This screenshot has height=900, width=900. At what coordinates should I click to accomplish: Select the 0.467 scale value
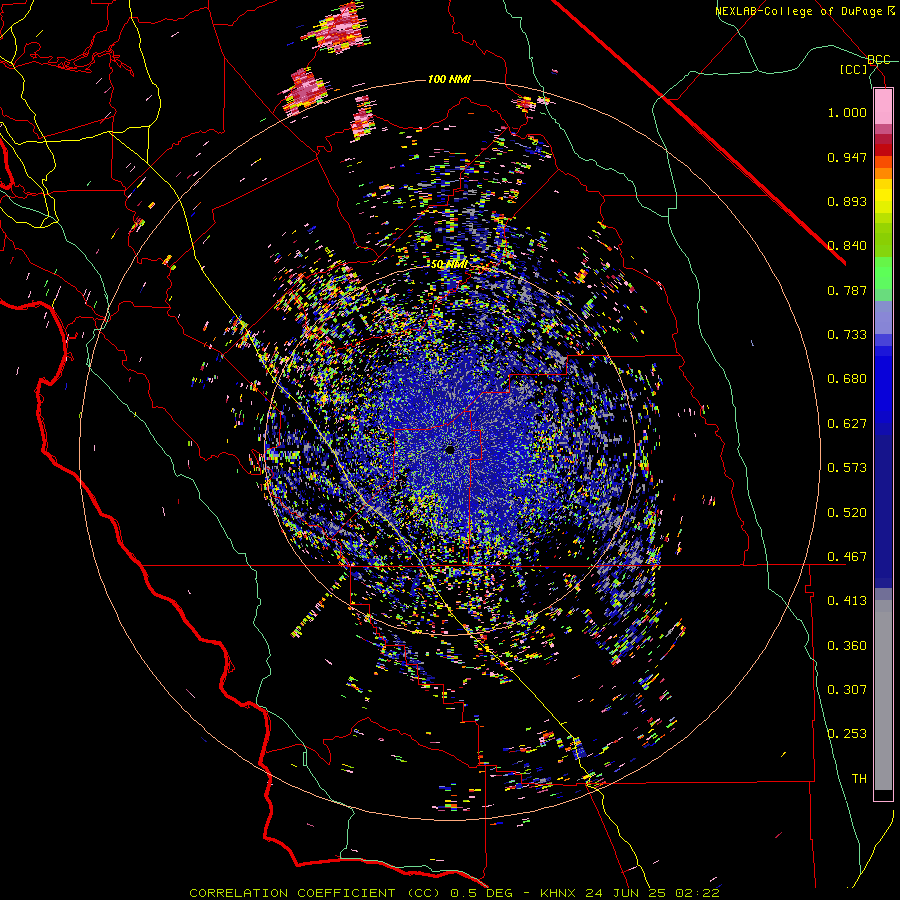click(x=847, y=557)
